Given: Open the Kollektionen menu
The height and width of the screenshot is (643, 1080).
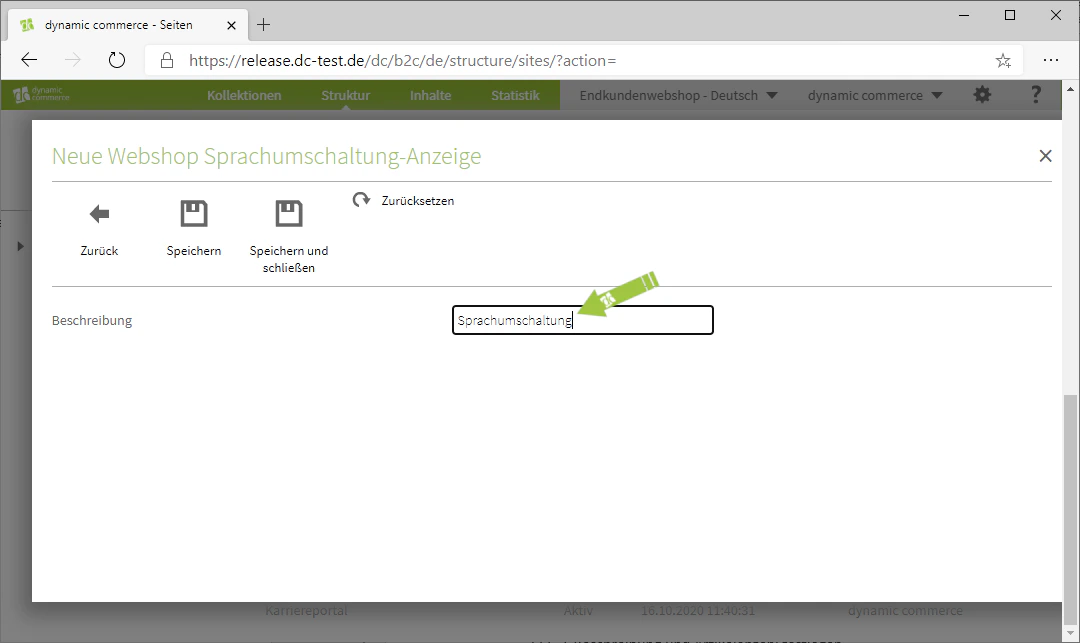Looking at the screenshot, I should point(244,96).
